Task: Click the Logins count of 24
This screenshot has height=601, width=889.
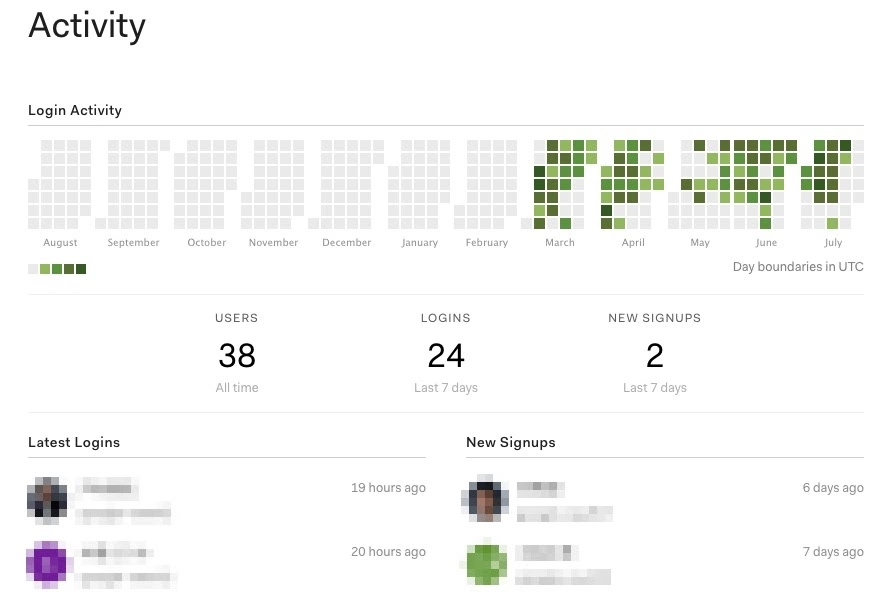Action: [x=446, y=355]
